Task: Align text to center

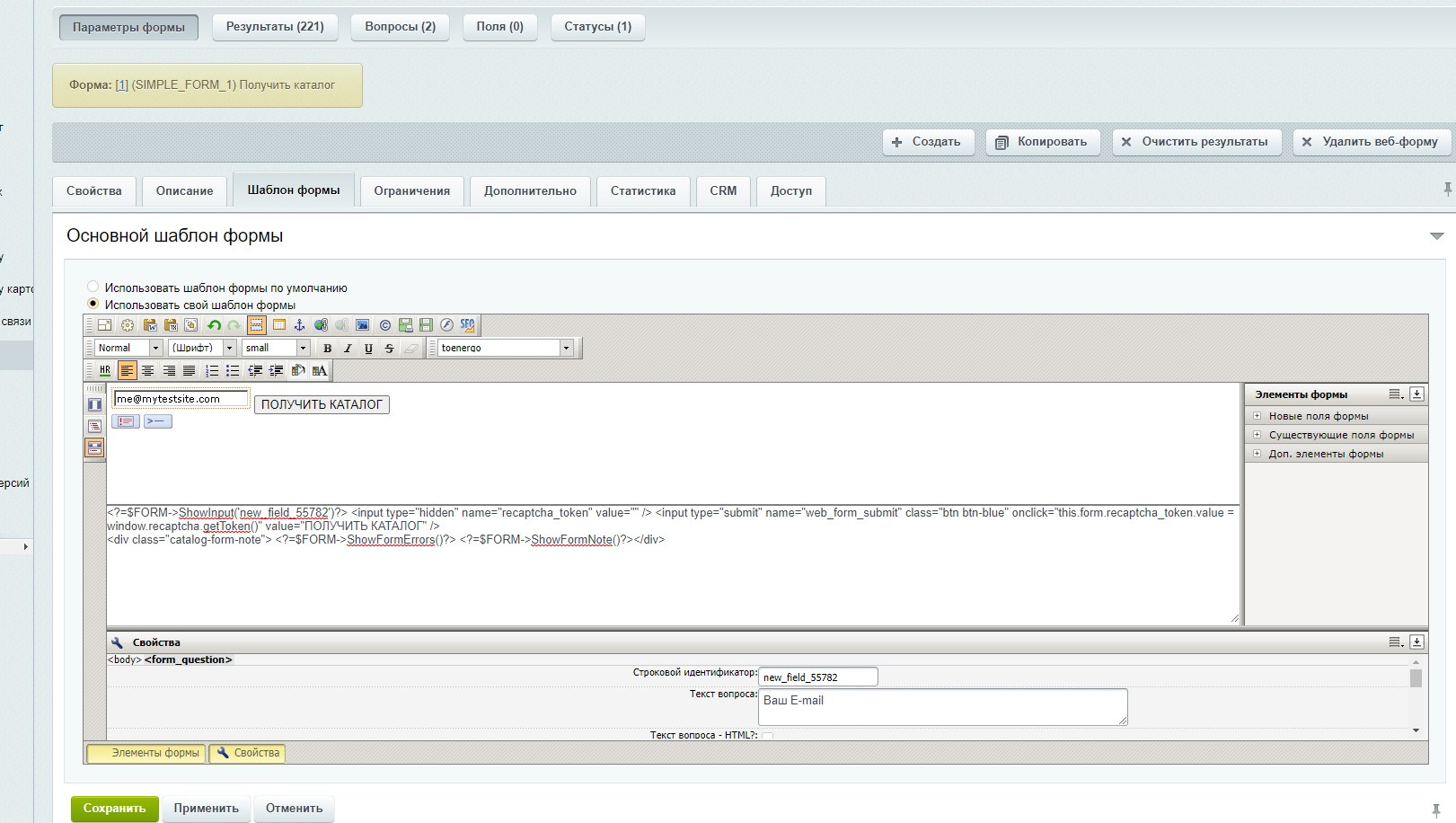Action: [x=148, y=370]
